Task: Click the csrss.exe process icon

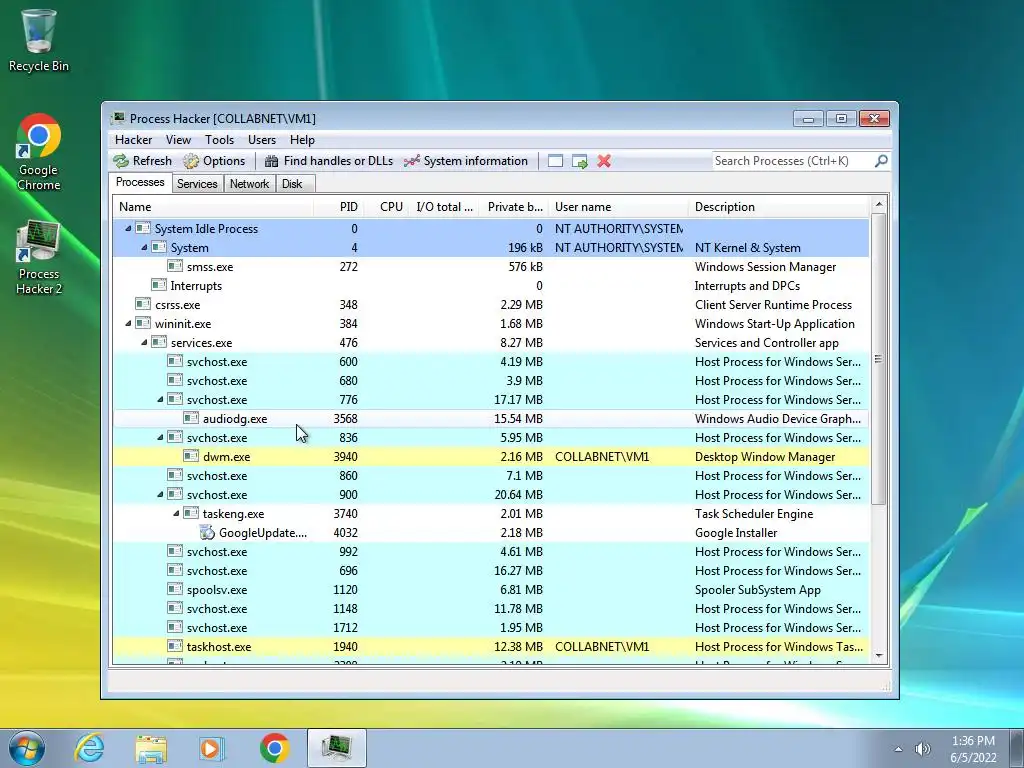Action: [x=142, y=304]
